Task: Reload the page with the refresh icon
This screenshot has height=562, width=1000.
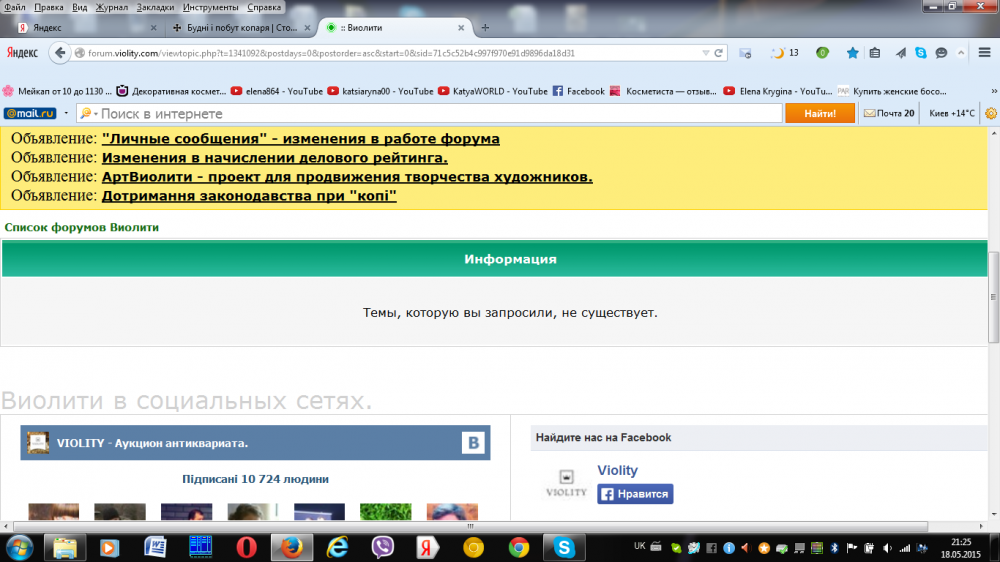Action: [x=718, y=53]
